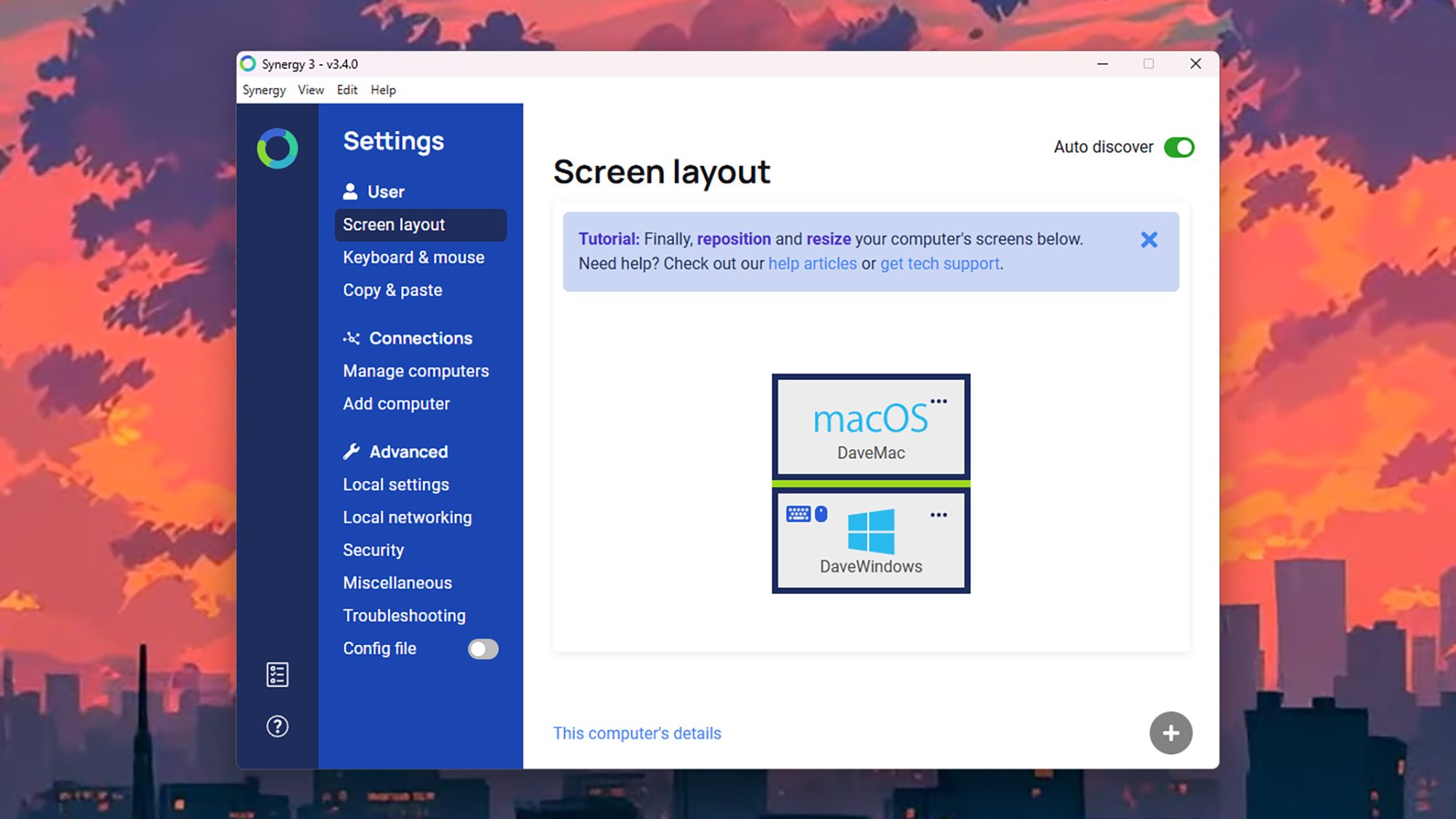Open Security settings page
1456x819 pixels.
click(x=373, y=550)
